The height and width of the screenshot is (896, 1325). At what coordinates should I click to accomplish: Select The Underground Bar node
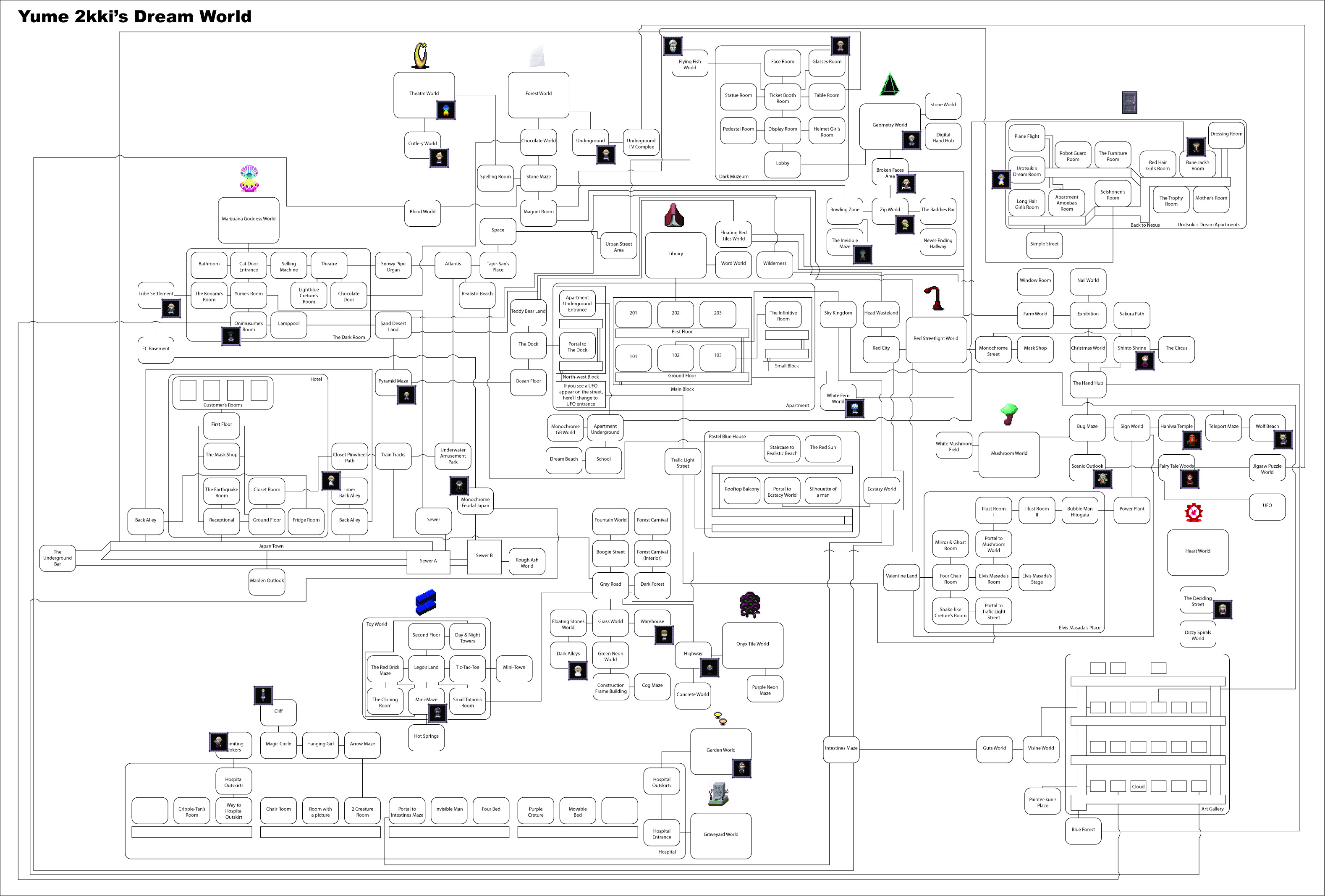[58, 558]
